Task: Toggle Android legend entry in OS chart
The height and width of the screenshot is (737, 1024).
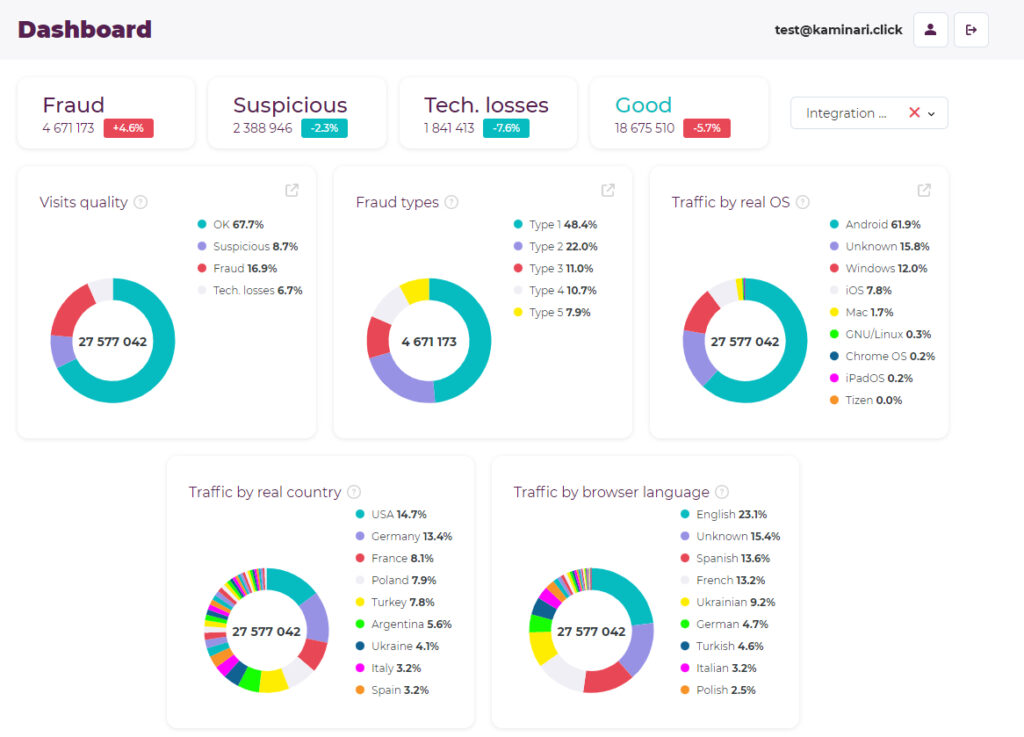Action: pyautogui.click(x=875, y=225)
